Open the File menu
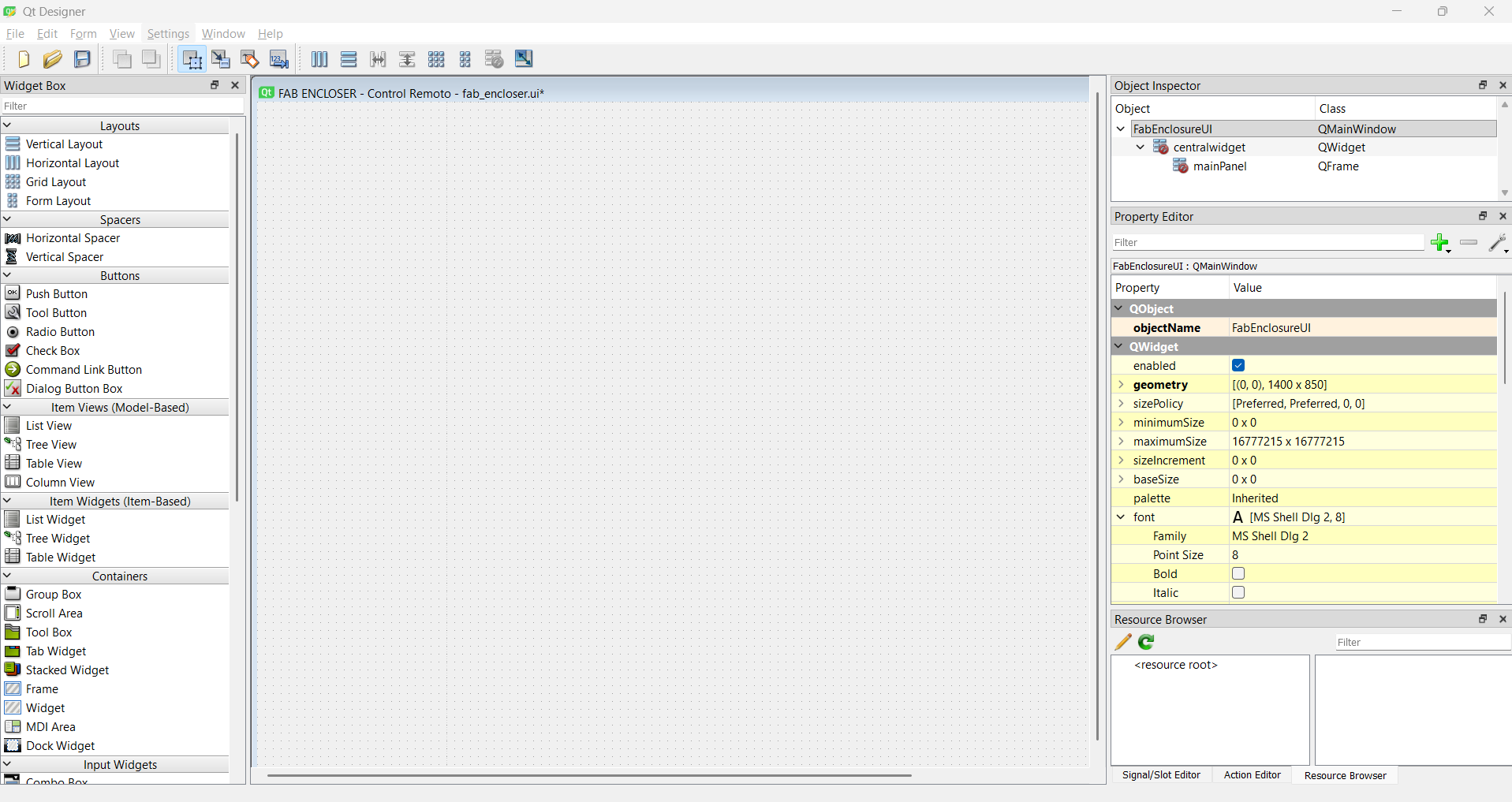Image resolution: width=1512 pixels, height=802 pixels. (x=15, y=34)
